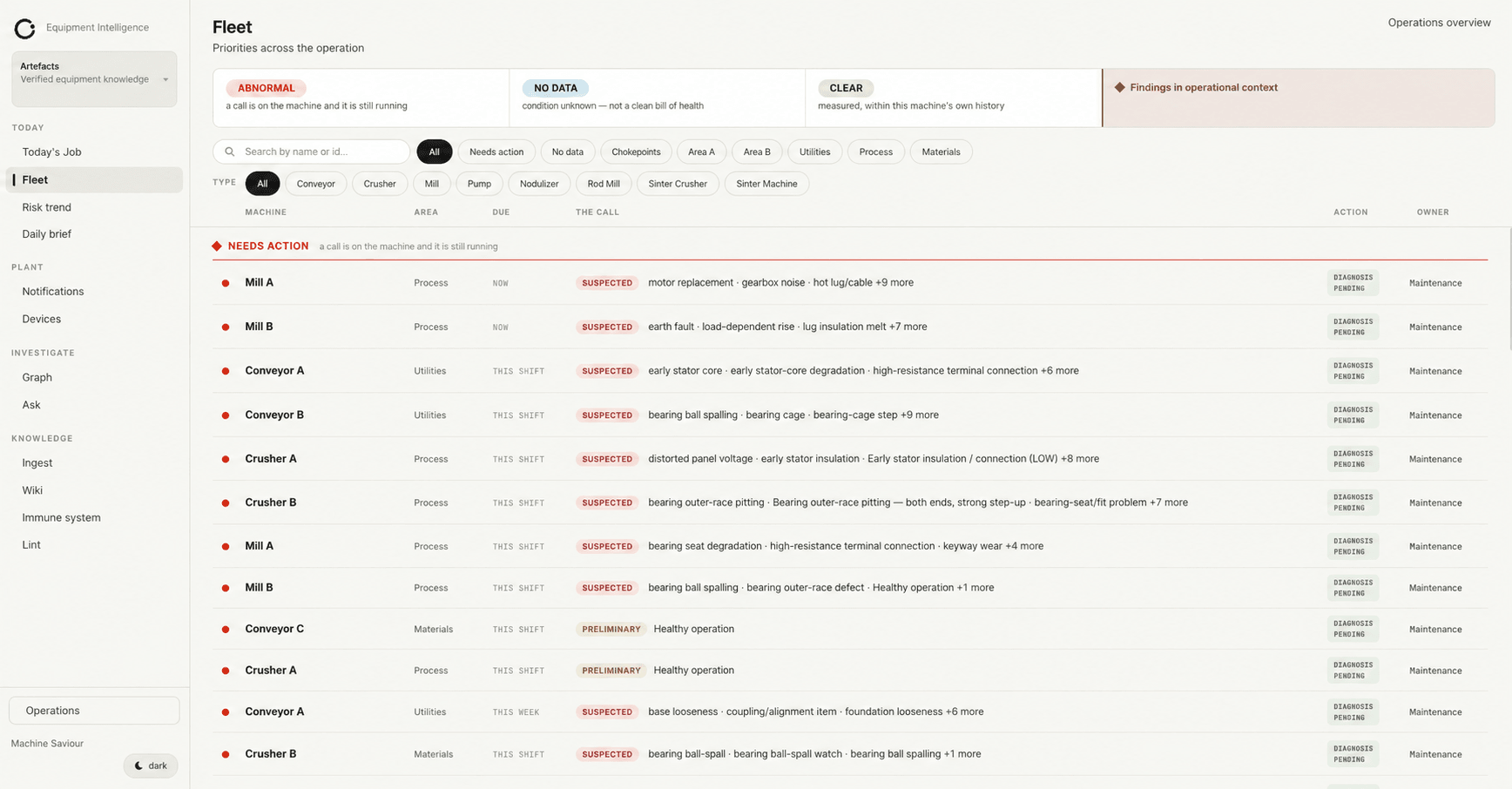Open Operations overview link
This screenshot has height=789, width=1512.
1439,23
